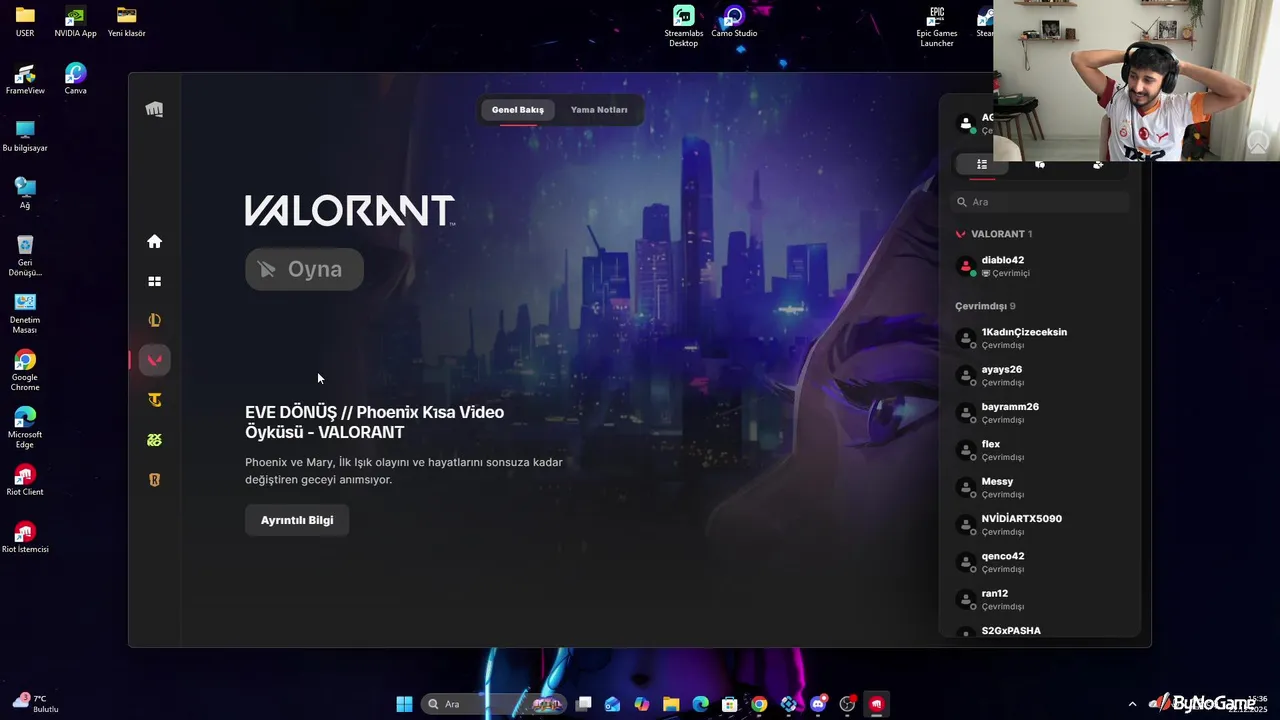The image size is (1280, 720).
Task: Open the Epic Games Launcher icon
Action: tap(937, 26)
